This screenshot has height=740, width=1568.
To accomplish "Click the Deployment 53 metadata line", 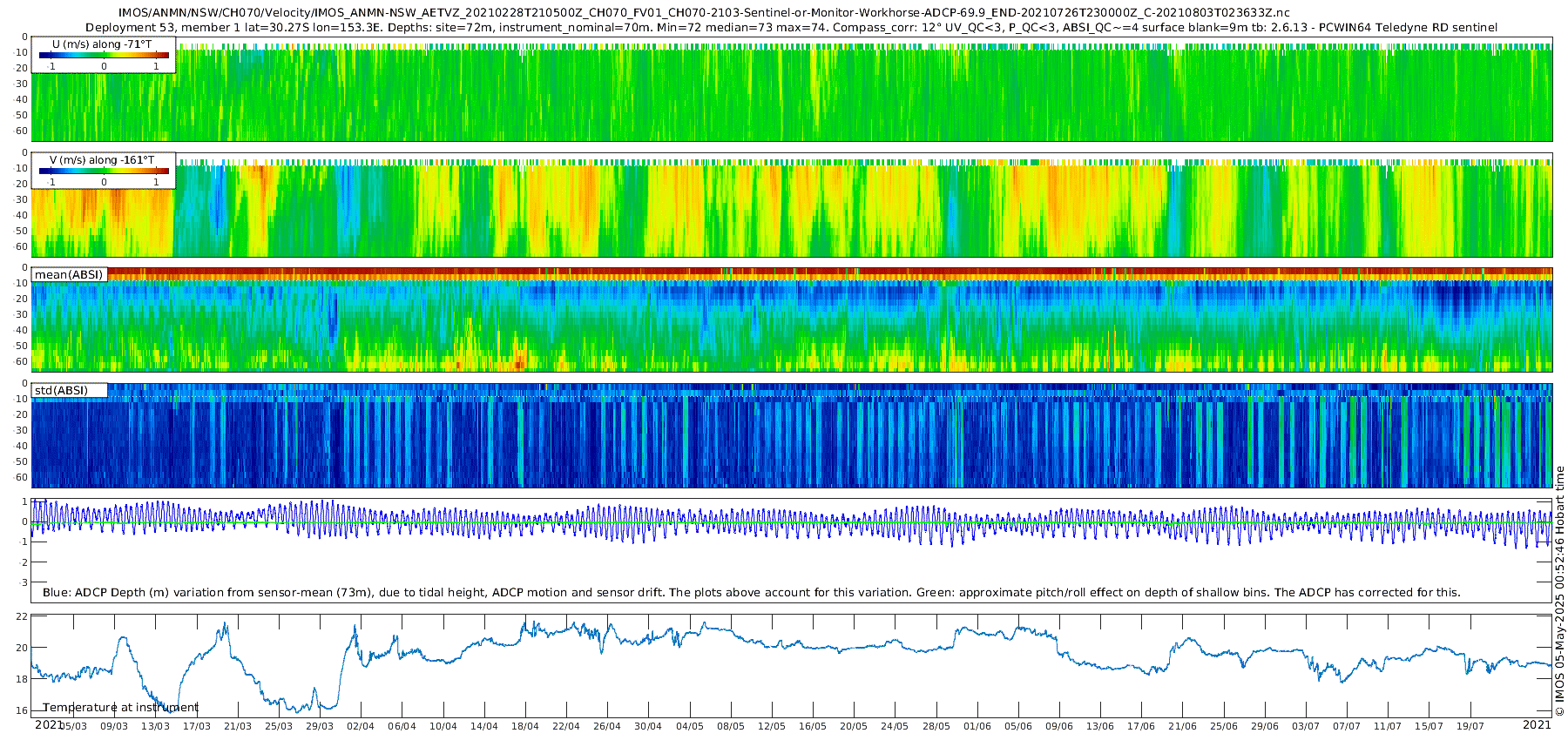I will [791, 28].
